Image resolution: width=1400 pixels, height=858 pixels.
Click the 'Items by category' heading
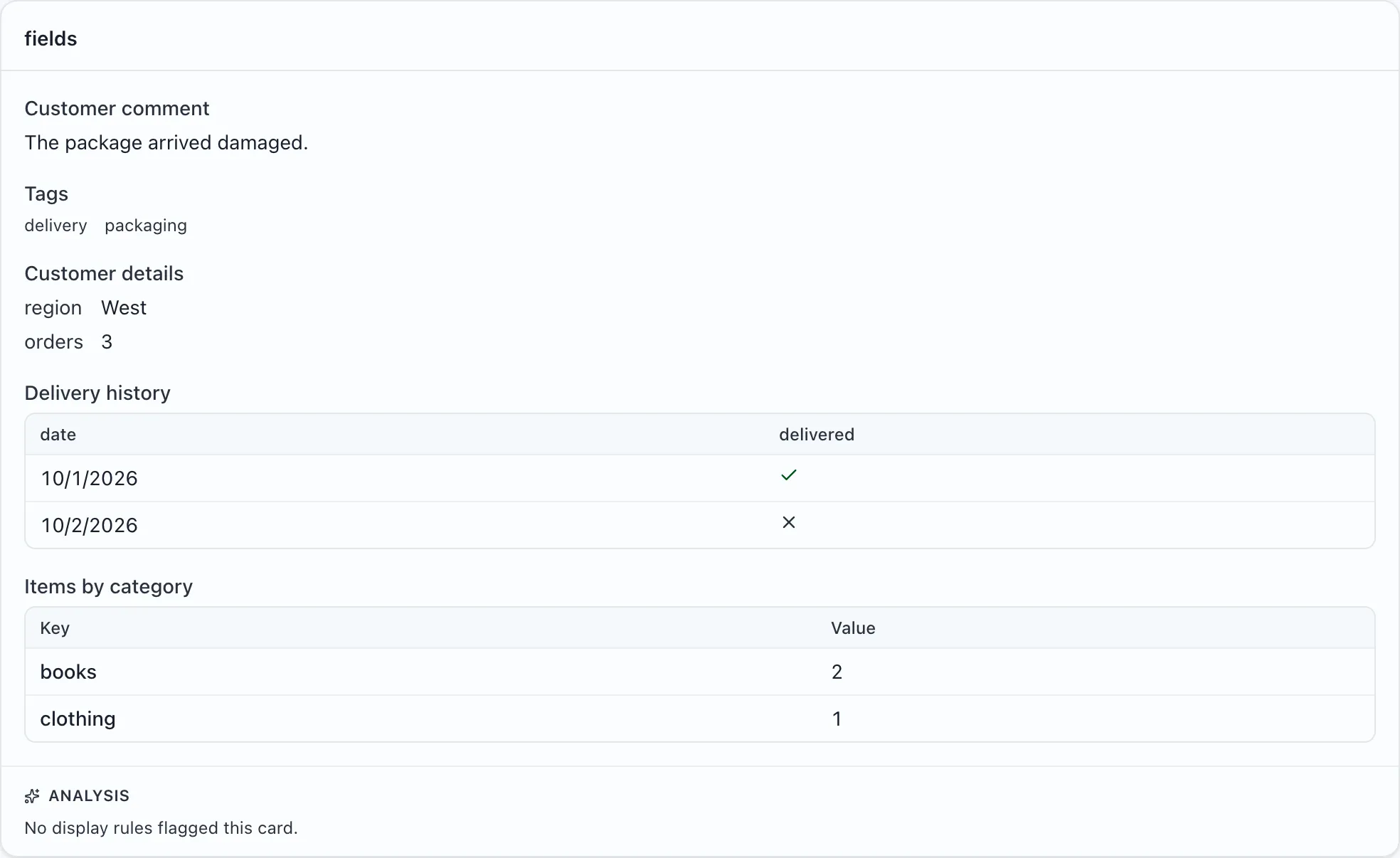point(109,586)
